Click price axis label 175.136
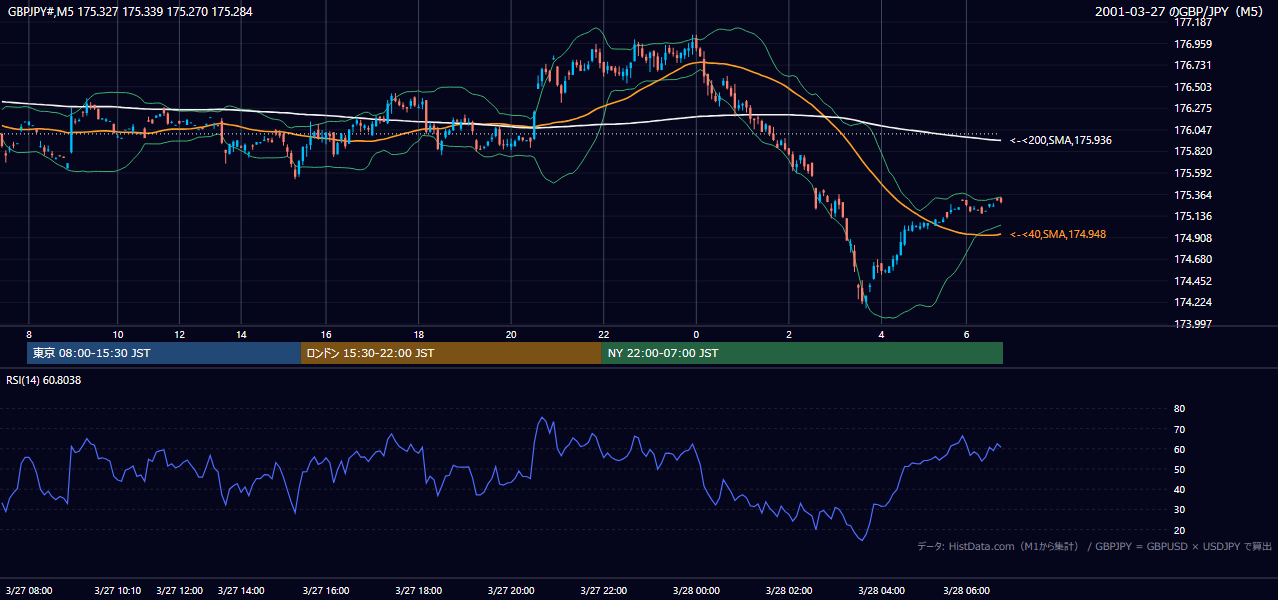This screenshot has height=600, width=1278. coord(1193,216)
